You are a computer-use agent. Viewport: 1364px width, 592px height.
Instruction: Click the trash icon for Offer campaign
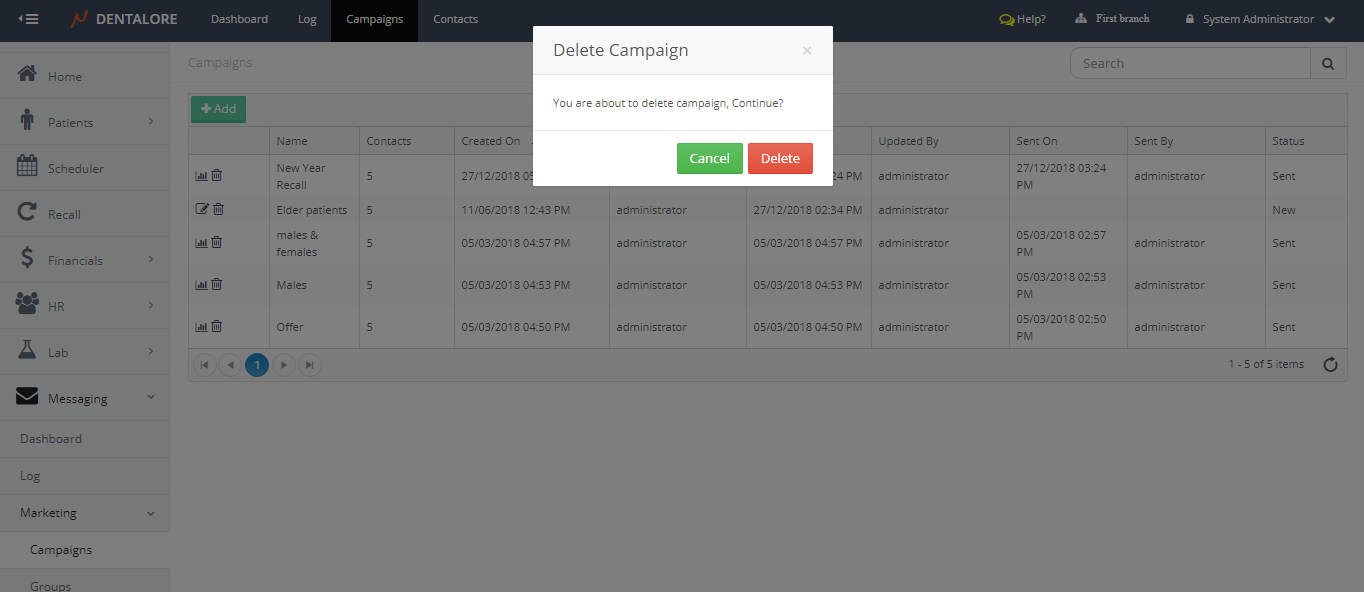[217, 327]
